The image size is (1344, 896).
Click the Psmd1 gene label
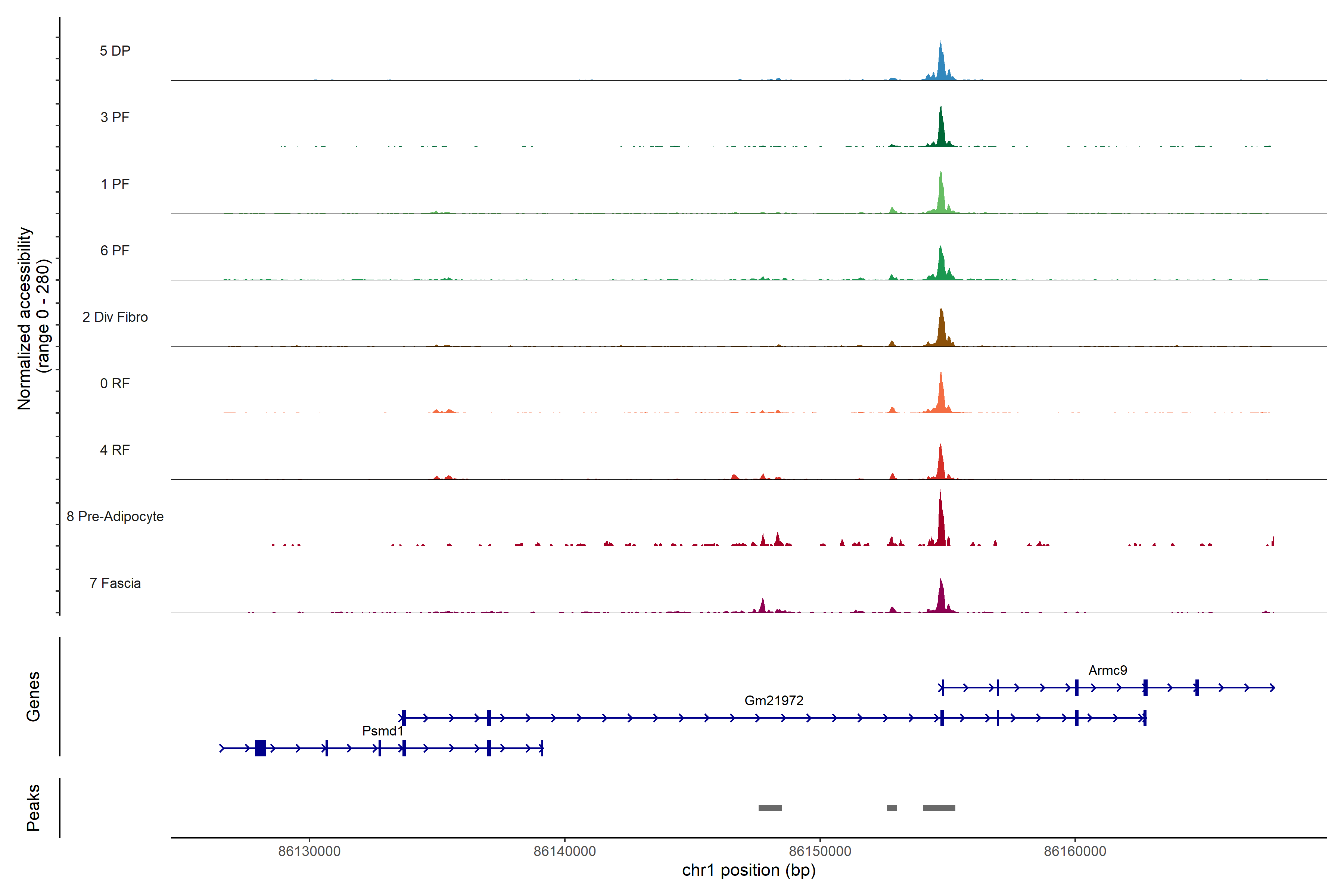[382, 731]
